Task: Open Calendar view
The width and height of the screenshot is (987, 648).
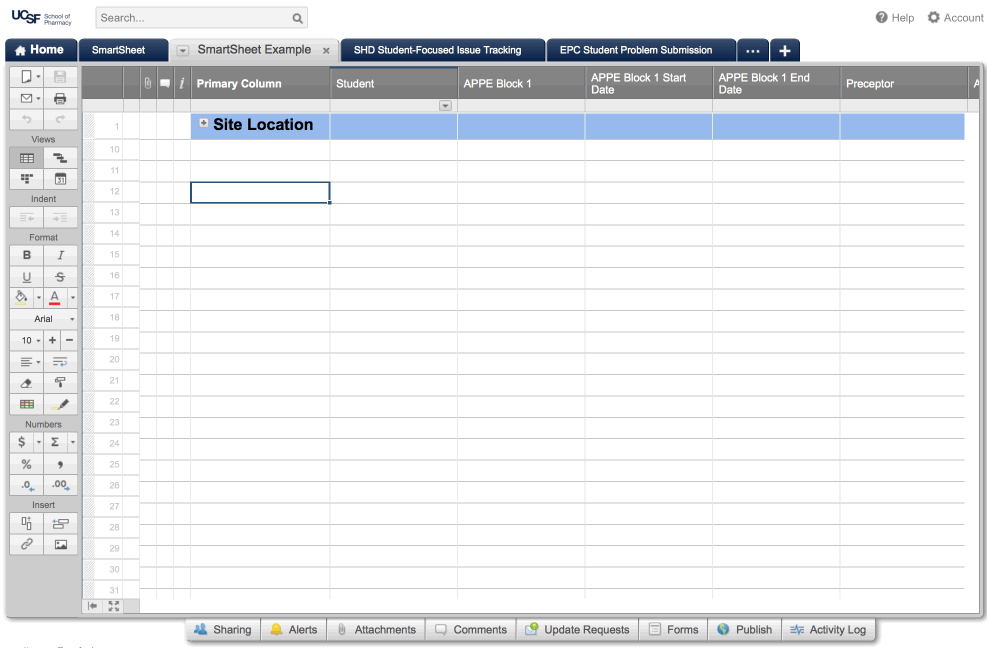Action: coord(60,179)
